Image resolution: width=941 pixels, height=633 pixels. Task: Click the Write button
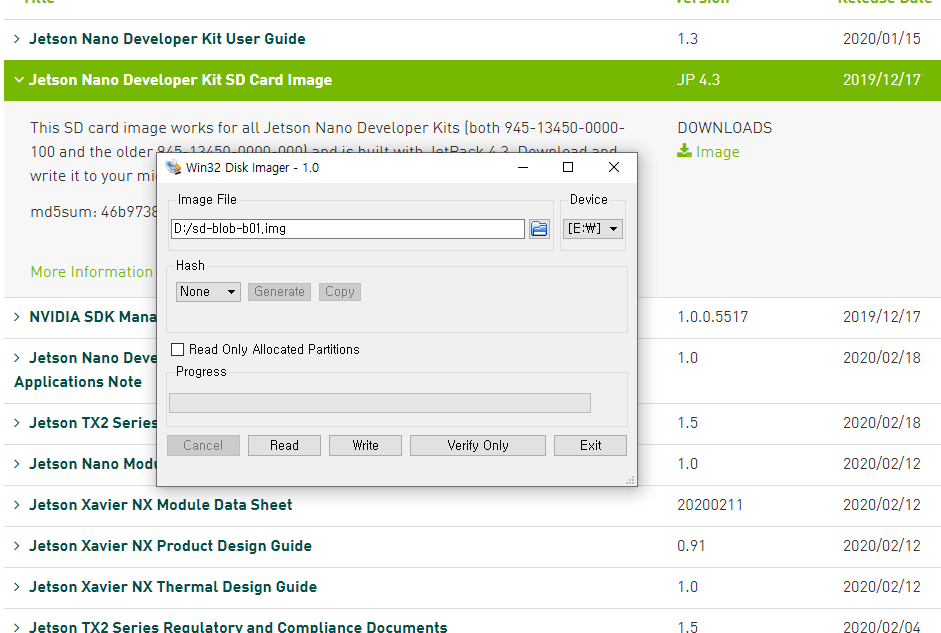[365, 445]
